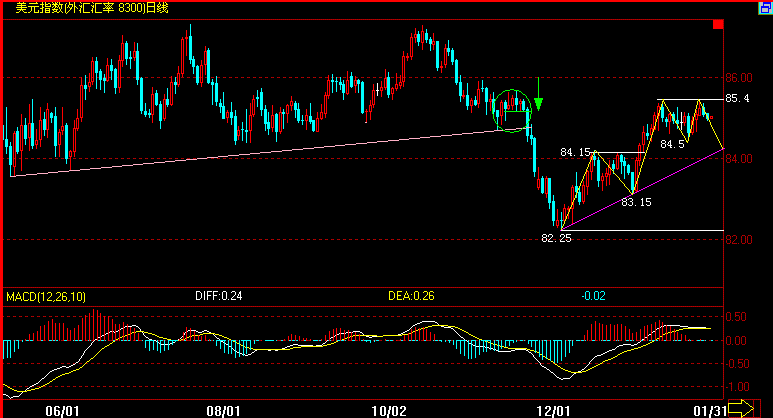Click the 06/01 date marker
This screenshot has height=418, width=773.
tap(62, 411)
